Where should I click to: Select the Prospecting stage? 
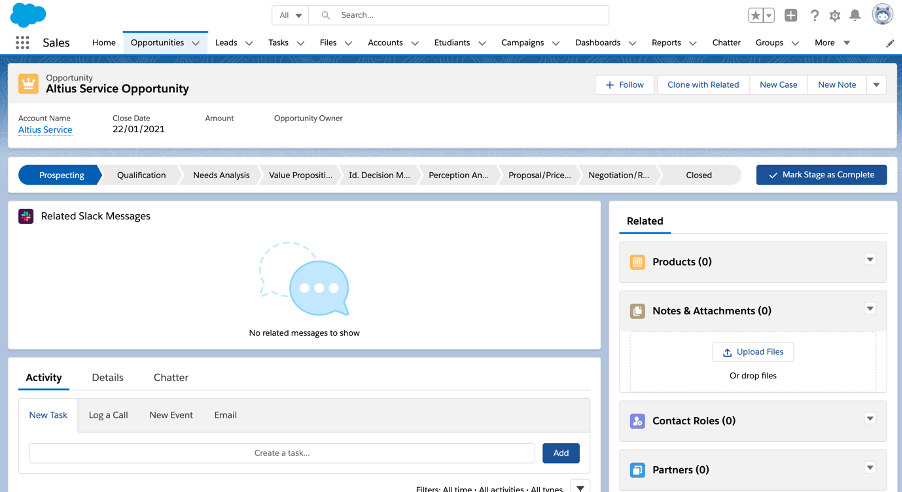tap(61, 175)
